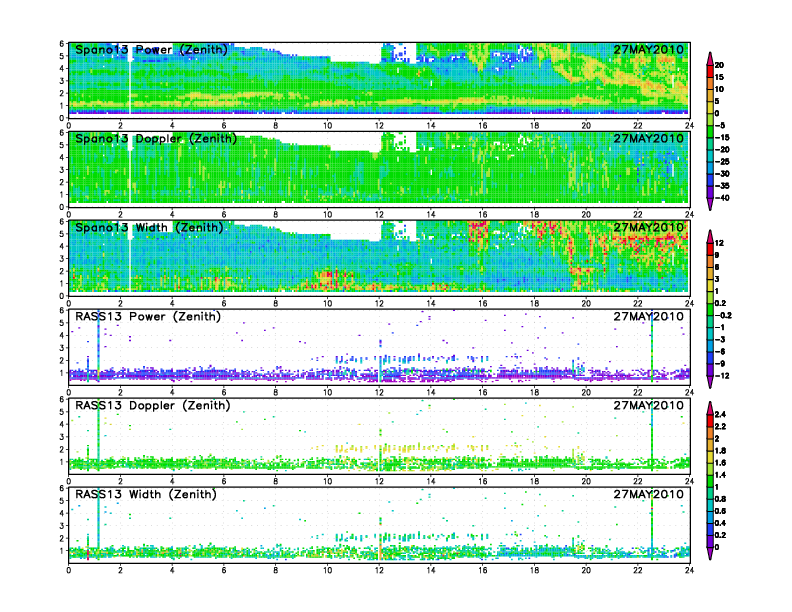Click the '-40' colorbar label
The width and height of the screenshot is (792, 612).
coord(722,198)
